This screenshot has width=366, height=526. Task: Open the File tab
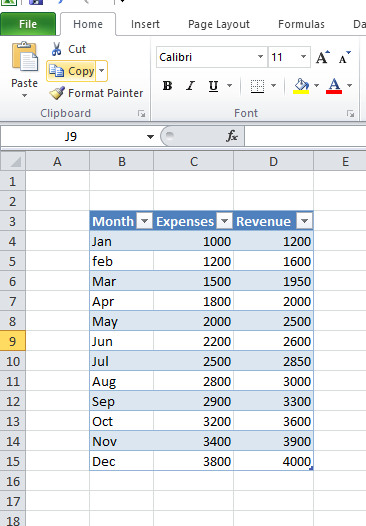point(28,24)
